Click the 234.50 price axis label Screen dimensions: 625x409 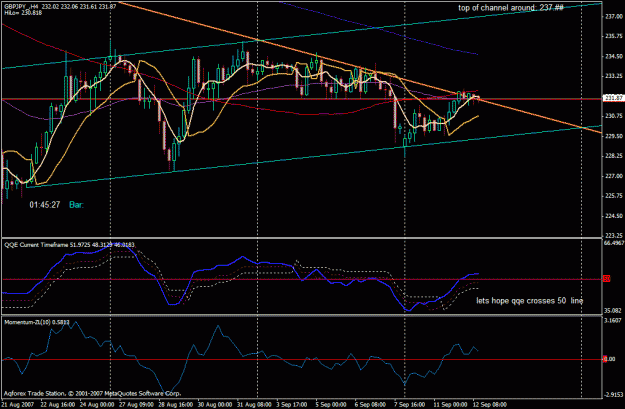614,56
